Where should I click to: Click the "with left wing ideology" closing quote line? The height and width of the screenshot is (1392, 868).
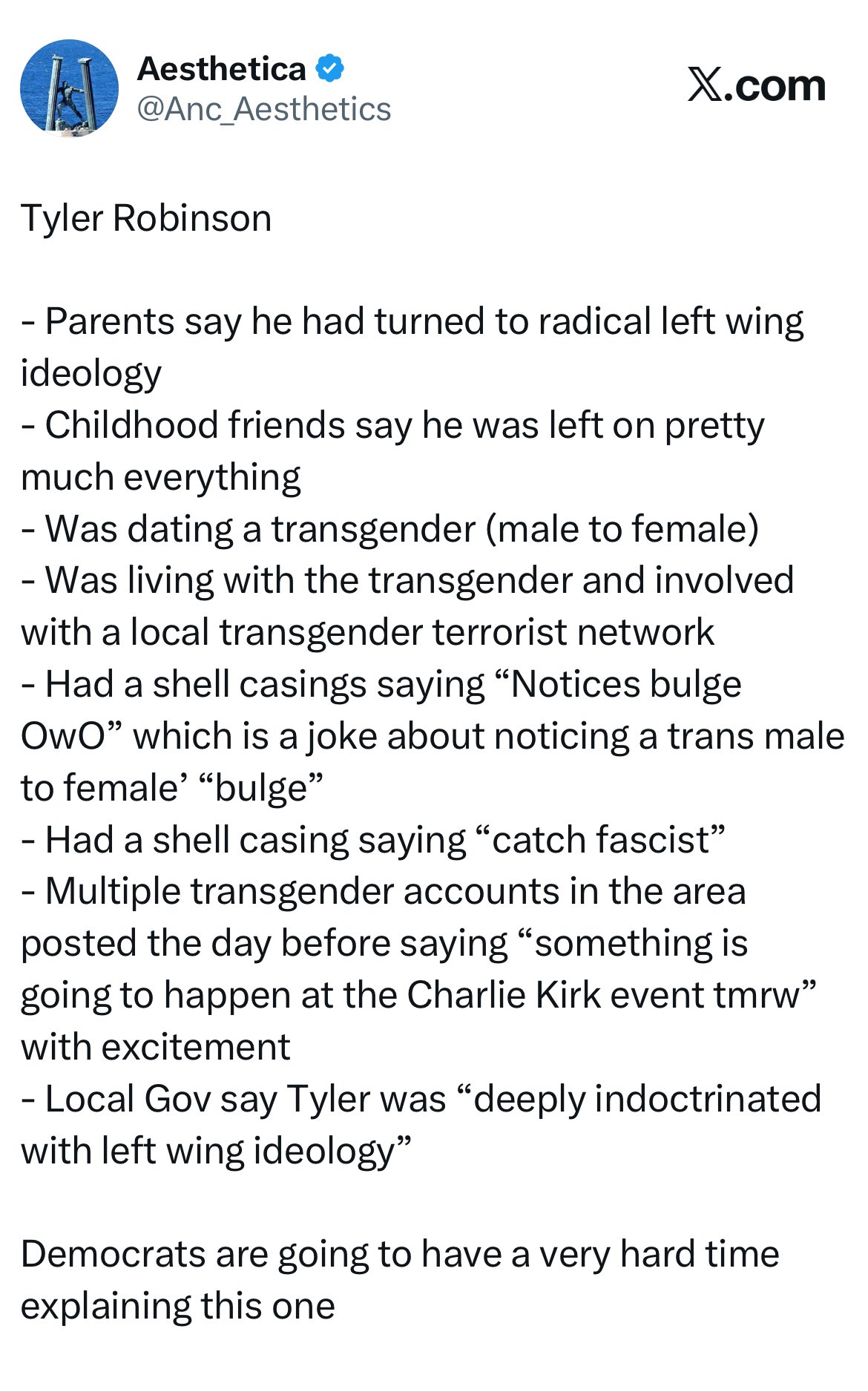(216, 1151)
